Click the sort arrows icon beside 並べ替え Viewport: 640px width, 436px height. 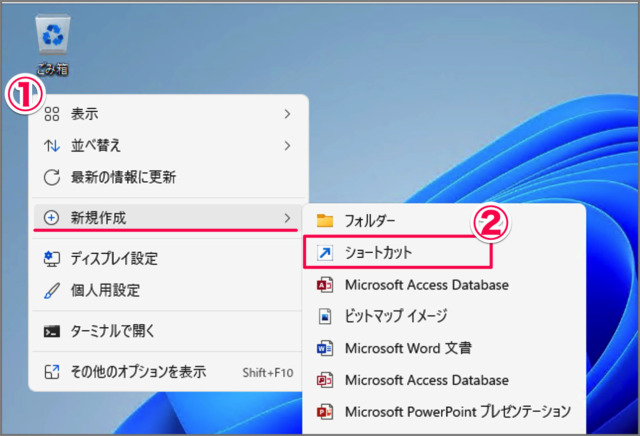click(52, 146)
